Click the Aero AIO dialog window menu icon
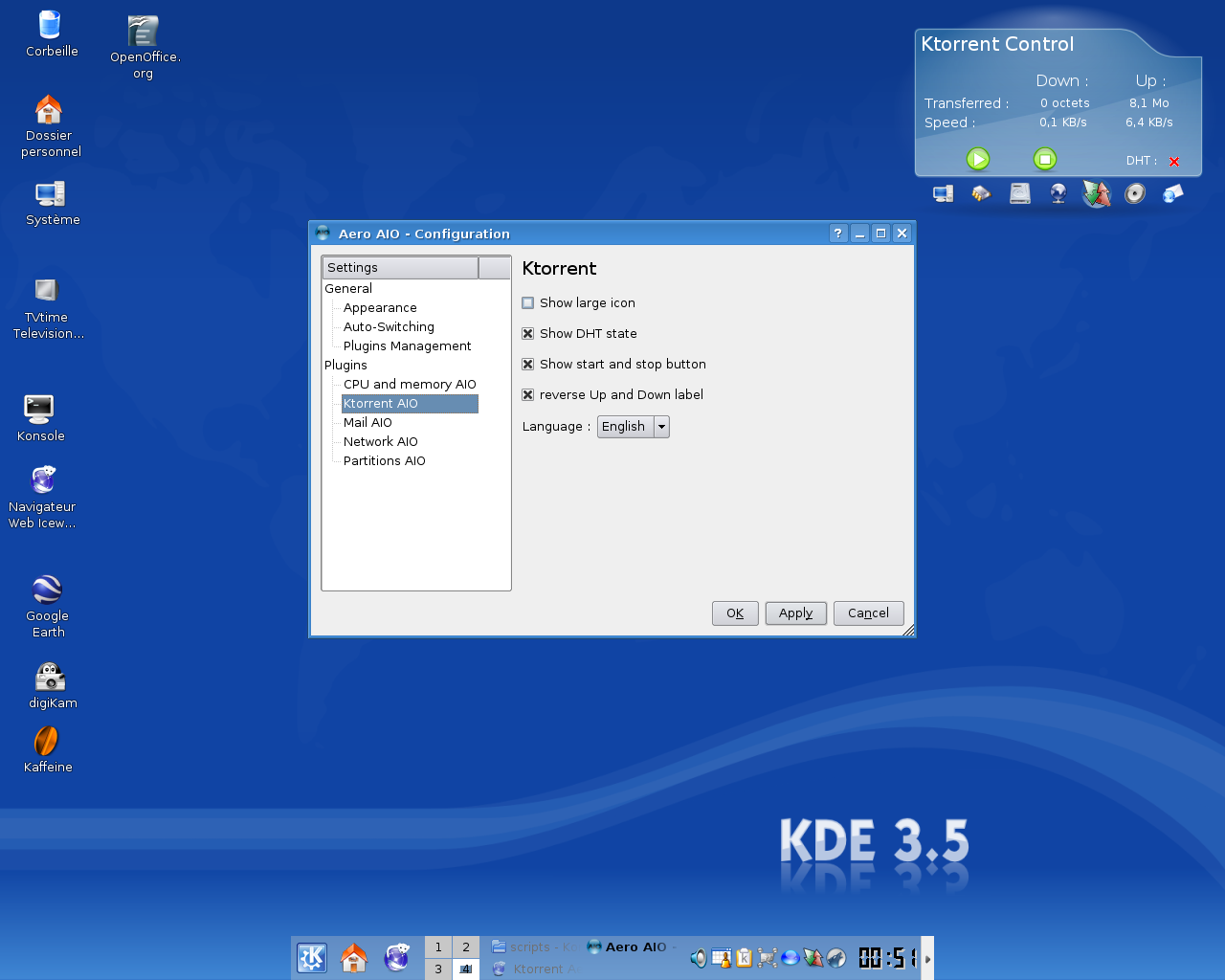1225x980 pixels. pyautogui.click(x=323, y=233)
